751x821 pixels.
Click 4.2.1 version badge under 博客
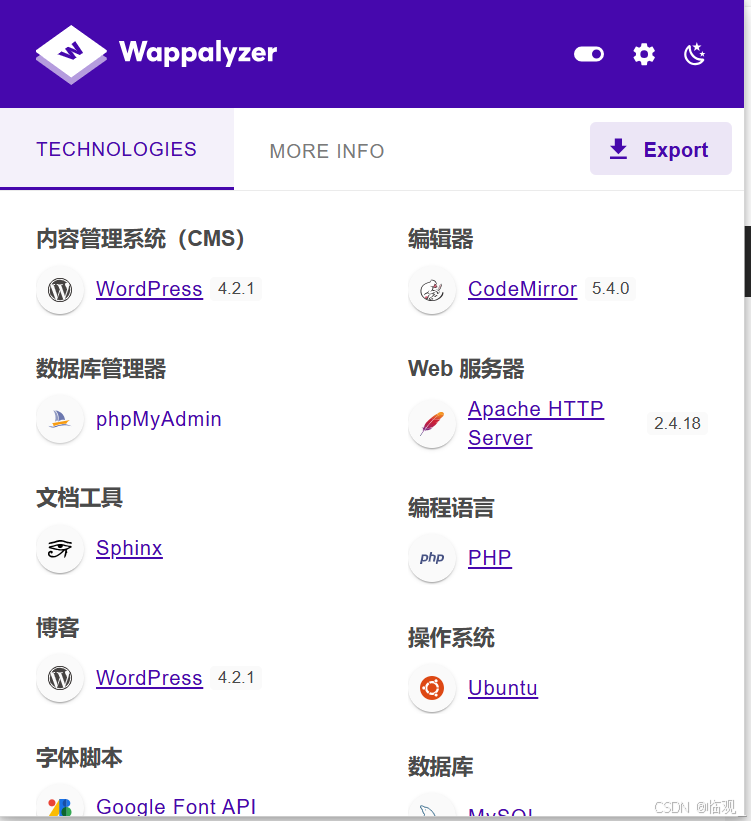coord(236,678)
